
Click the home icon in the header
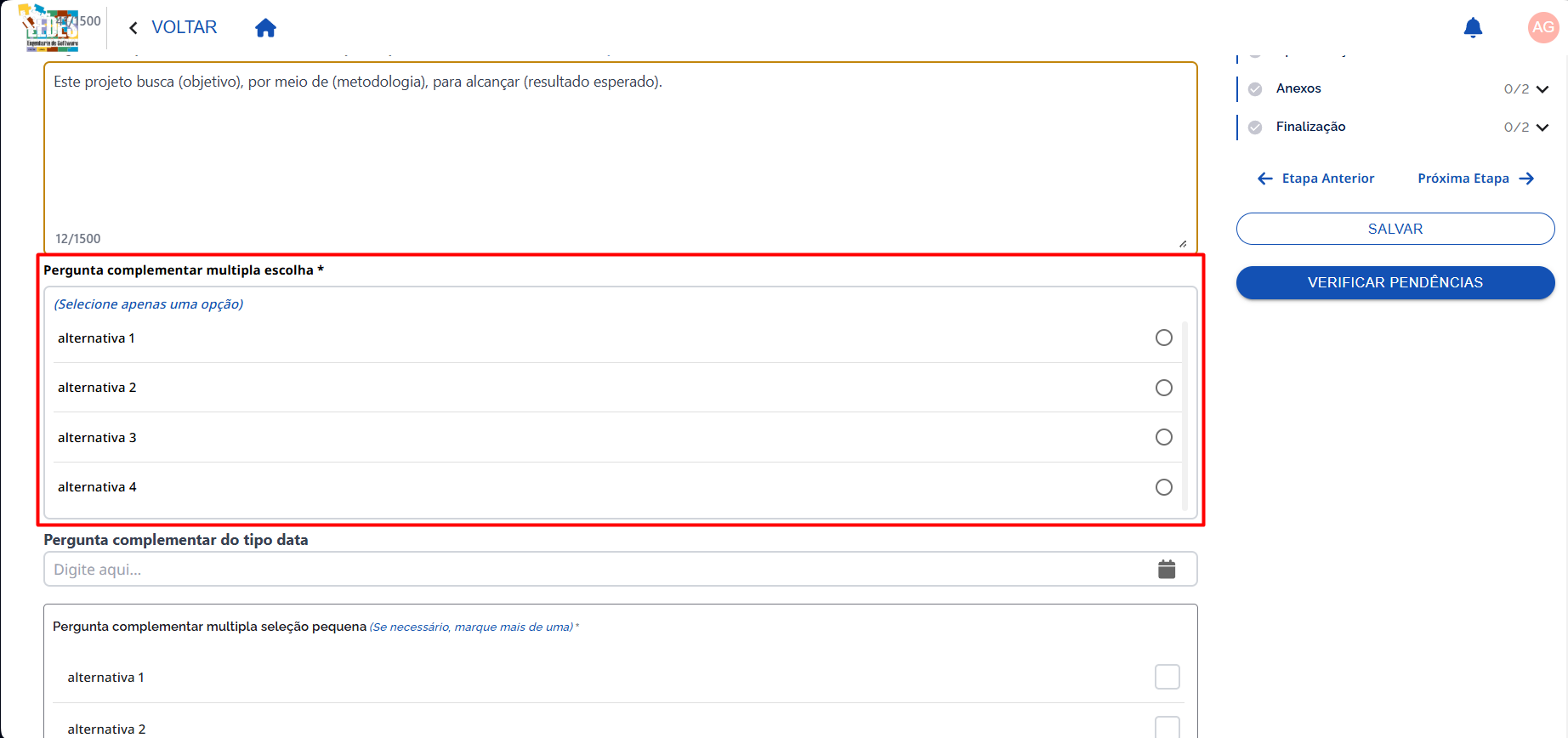click(x=265, y=28)
